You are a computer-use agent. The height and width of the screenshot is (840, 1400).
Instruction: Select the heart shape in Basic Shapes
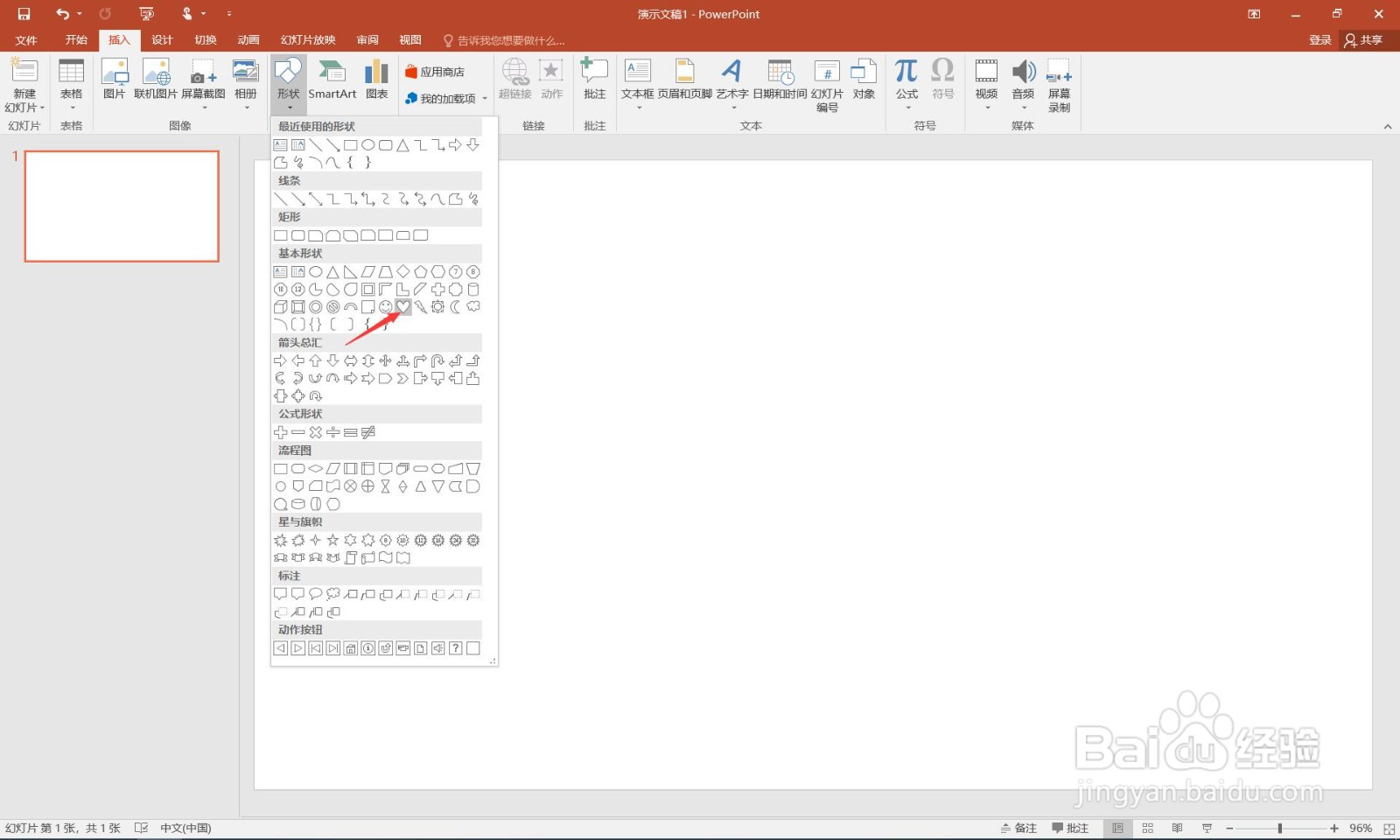point(403,306)
